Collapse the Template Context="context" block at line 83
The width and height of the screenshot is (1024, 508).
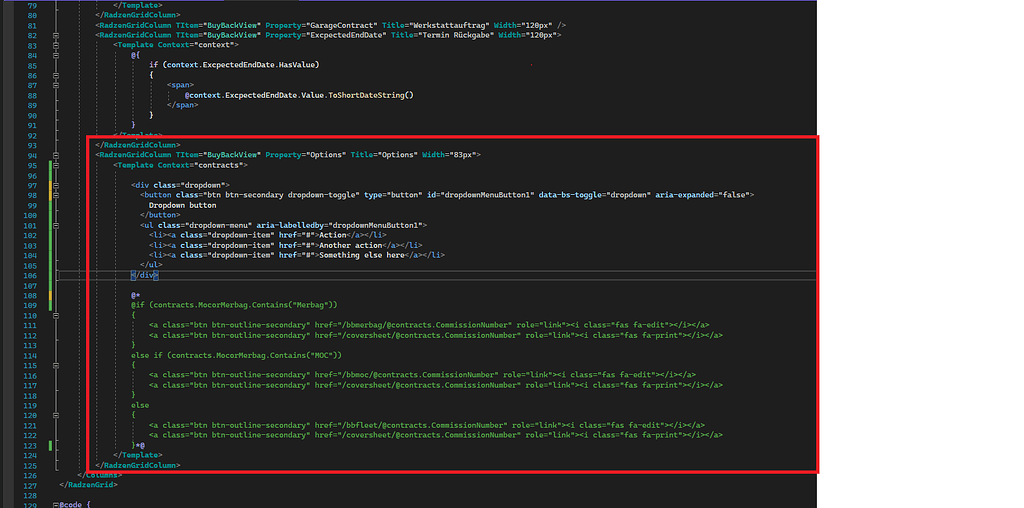56,45
